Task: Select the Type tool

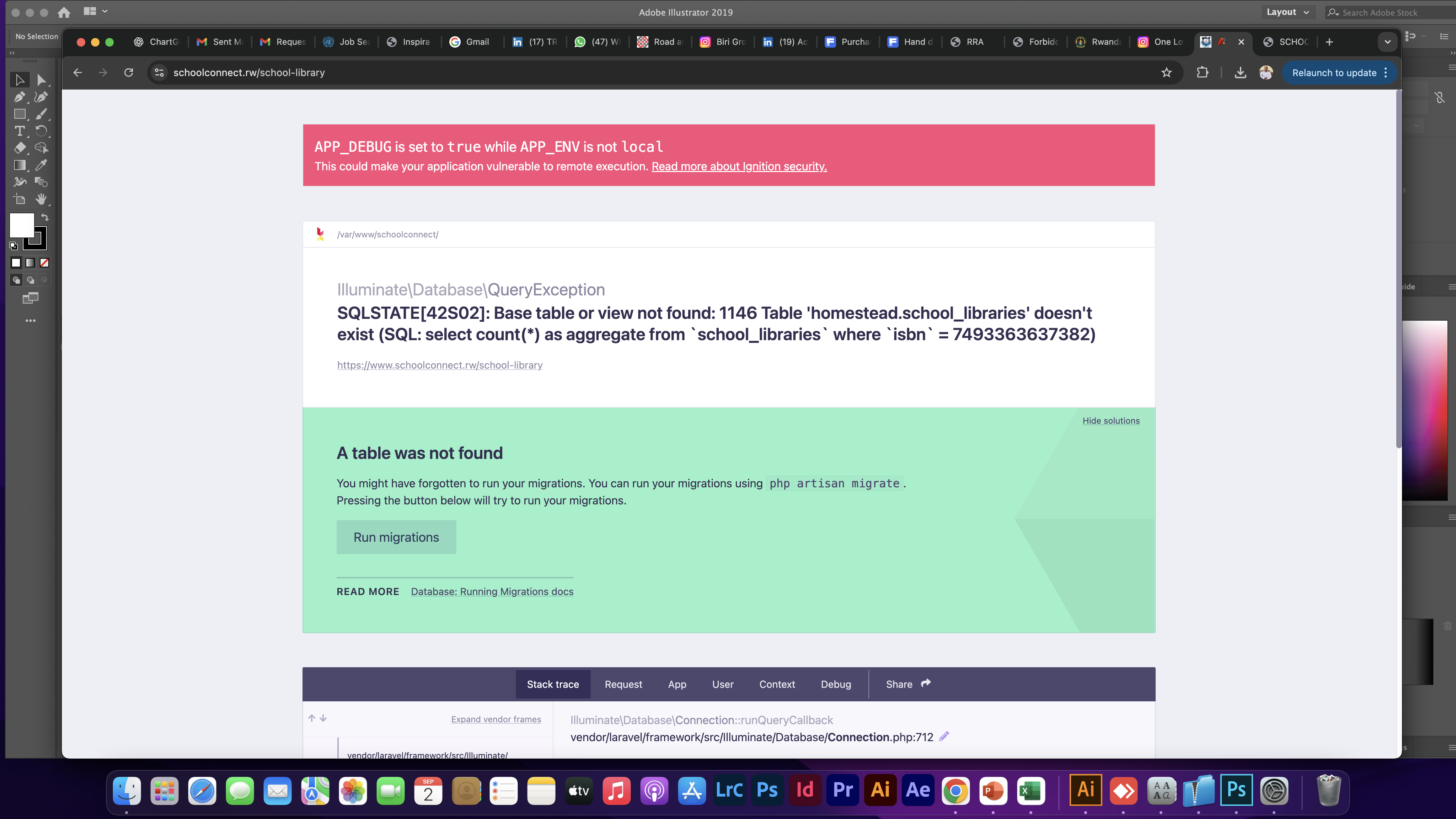Action: (19, 130)
